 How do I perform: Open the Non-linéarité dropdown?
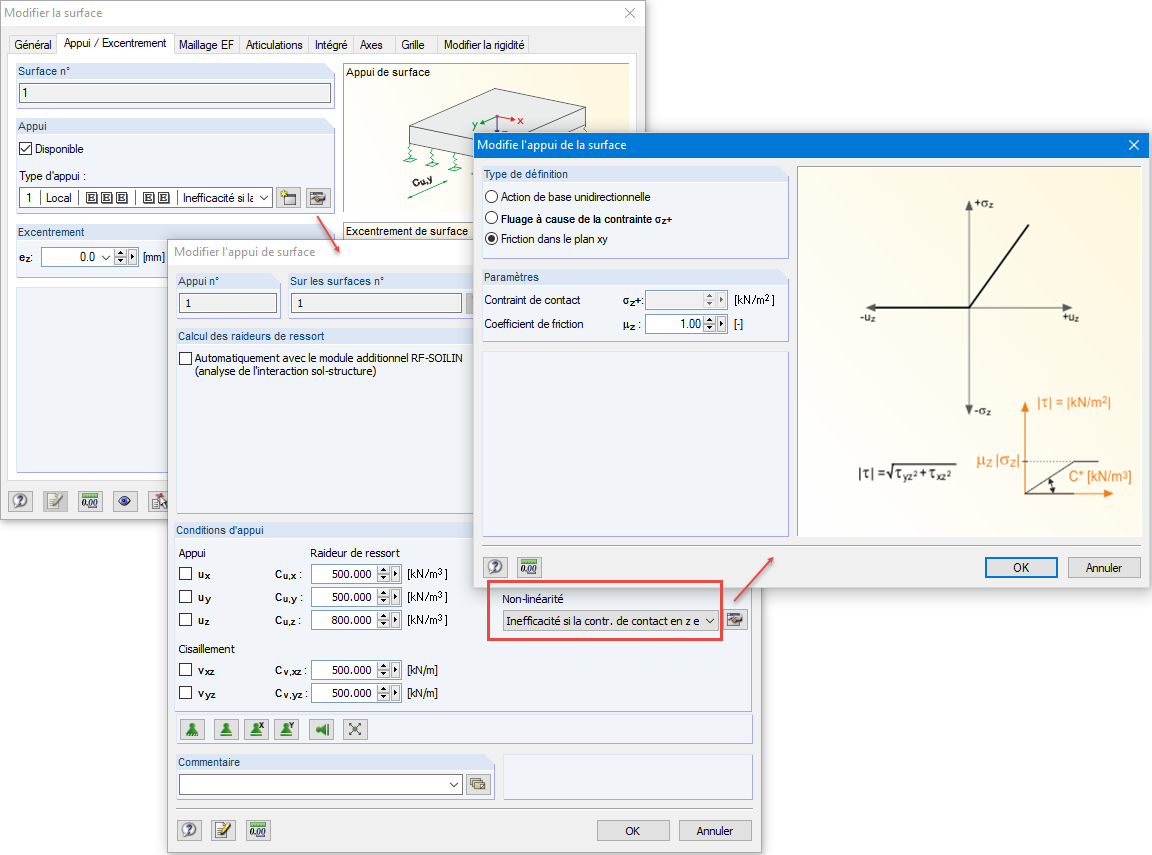tap(710, 621)
